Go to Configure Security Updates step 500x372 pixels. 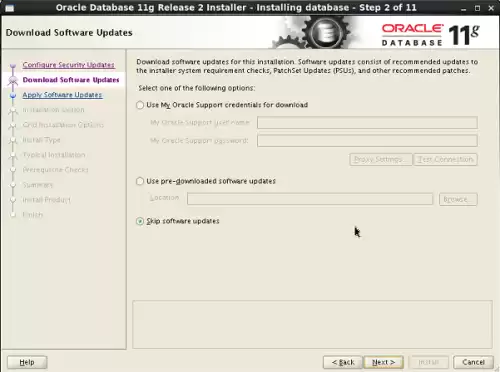(69, 65)
